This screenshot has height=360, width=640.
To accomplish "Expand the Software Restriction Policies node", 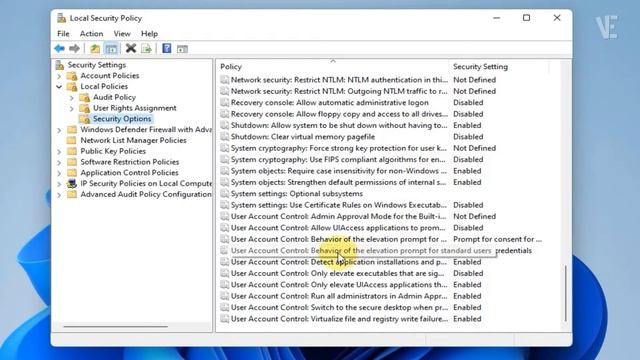I will pos(59,162).
